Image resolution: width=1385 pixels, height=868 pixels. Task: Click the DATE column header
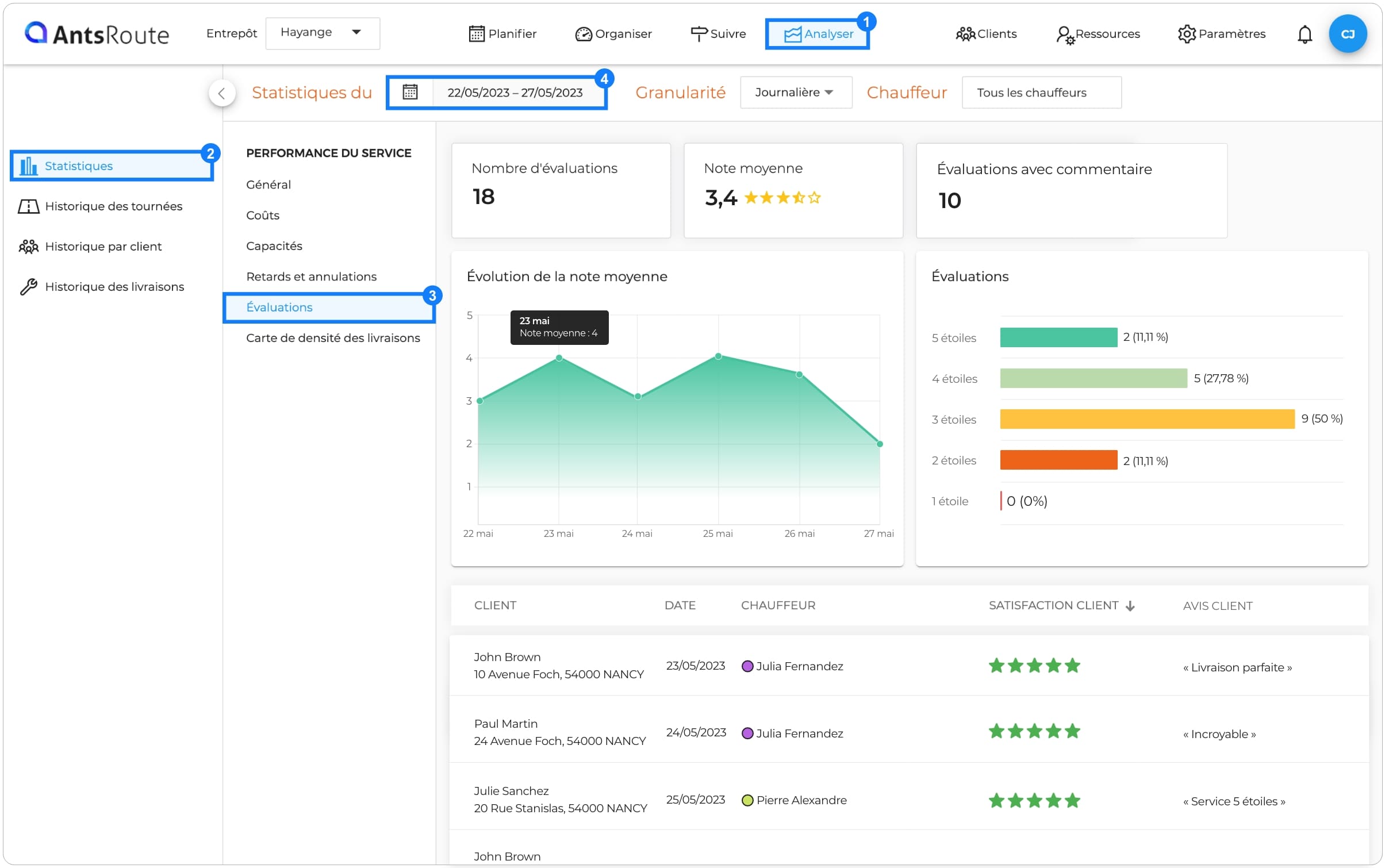pyautogui.click(x=680, y=605)
